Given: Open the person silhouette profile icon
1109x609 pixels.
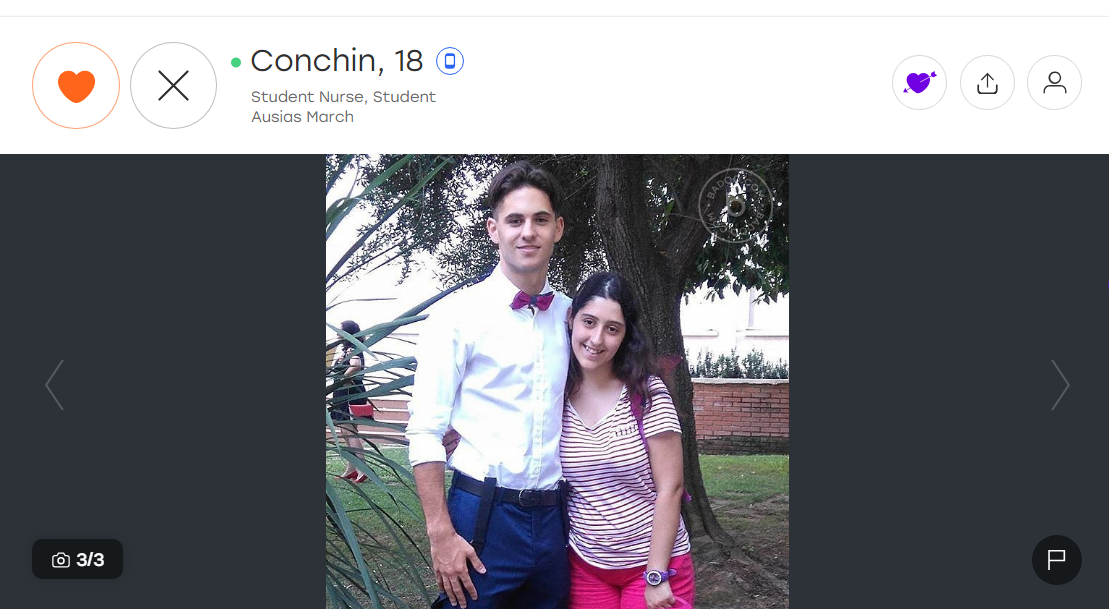Looking at the screenshot, I should (x=1055, y=83).
